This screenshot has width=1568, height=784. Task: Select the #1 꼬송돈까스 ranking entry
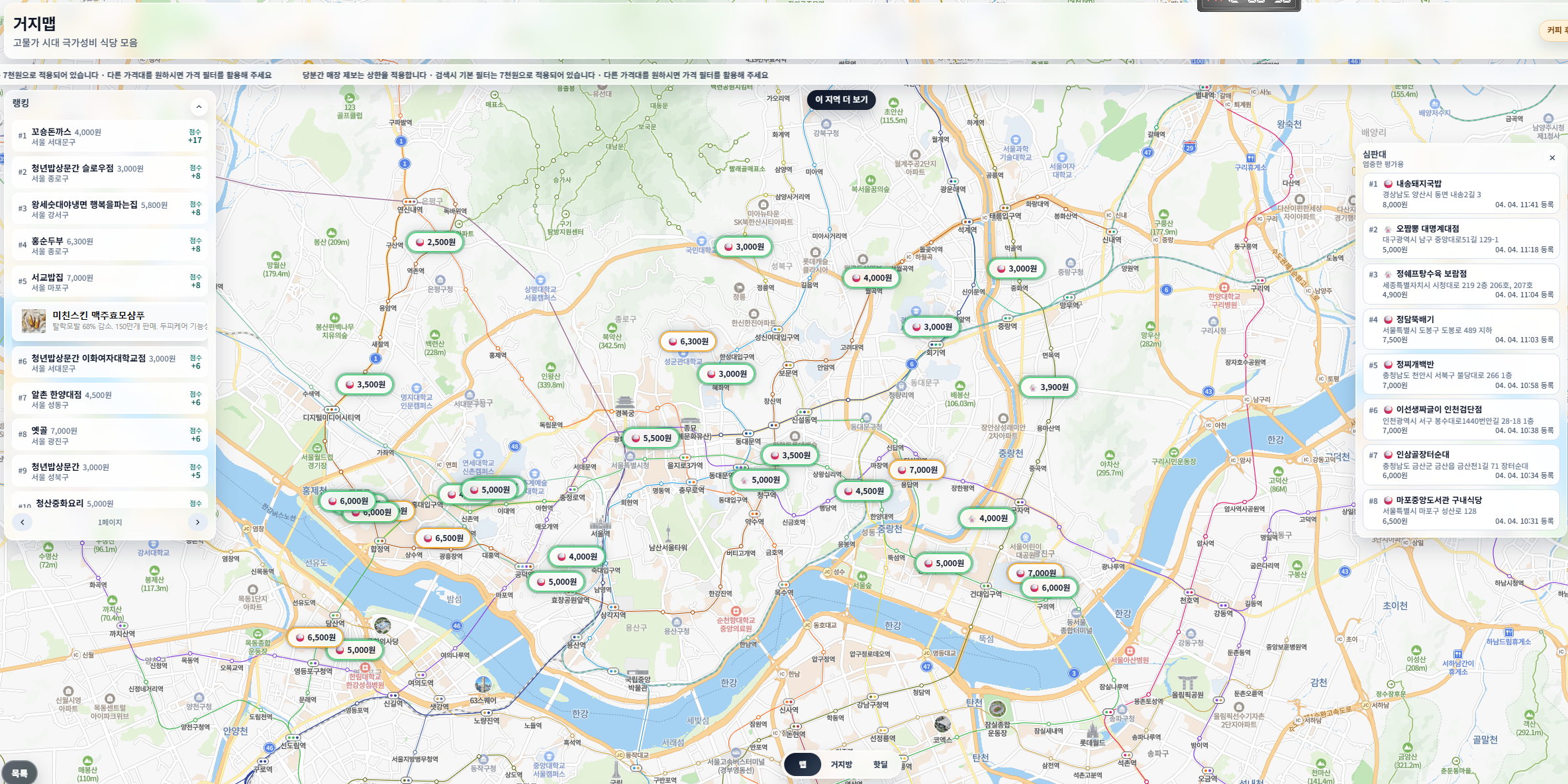point(109,136)
